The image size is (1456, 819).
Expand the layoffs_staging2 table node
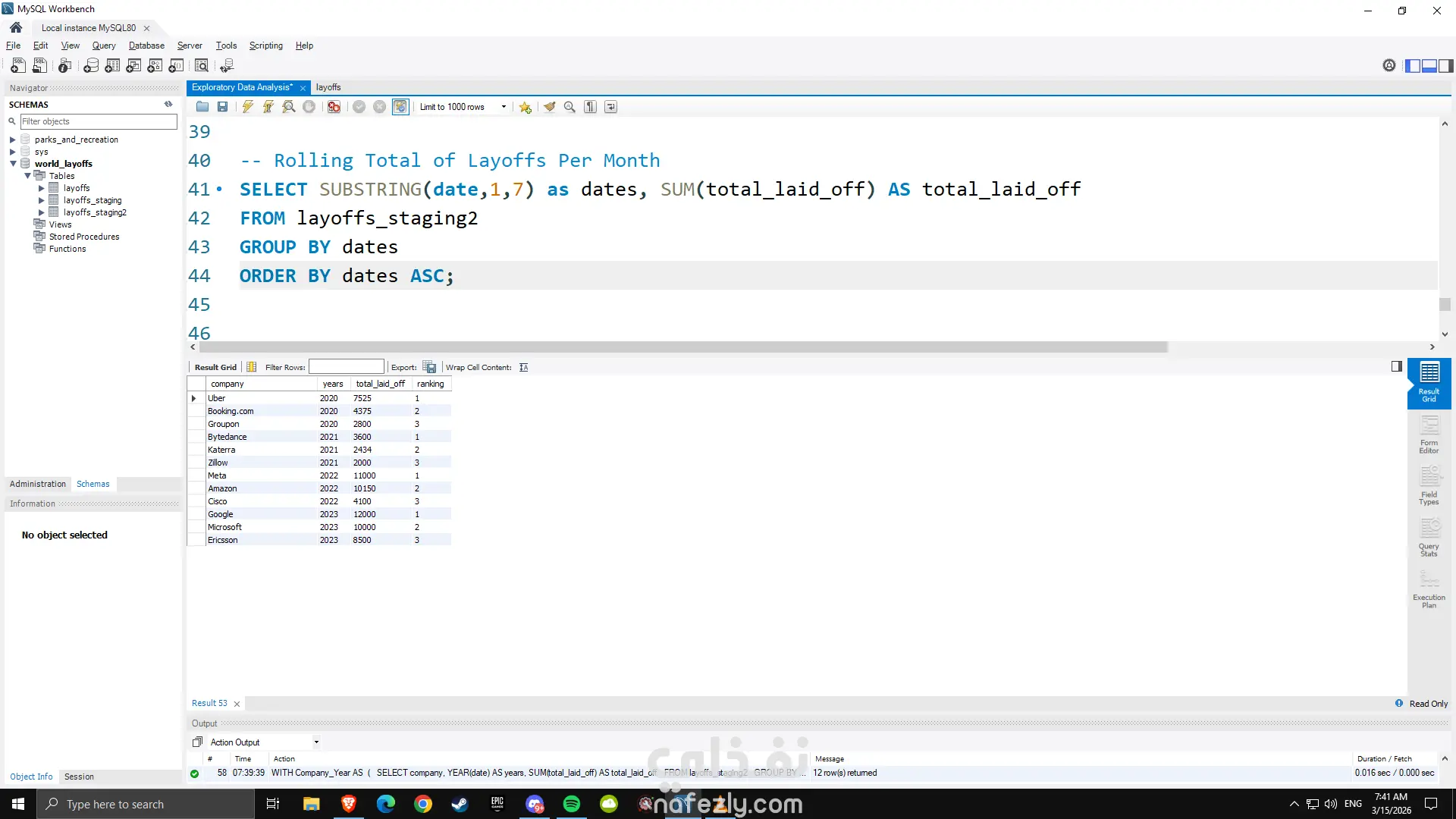[42, 212]
